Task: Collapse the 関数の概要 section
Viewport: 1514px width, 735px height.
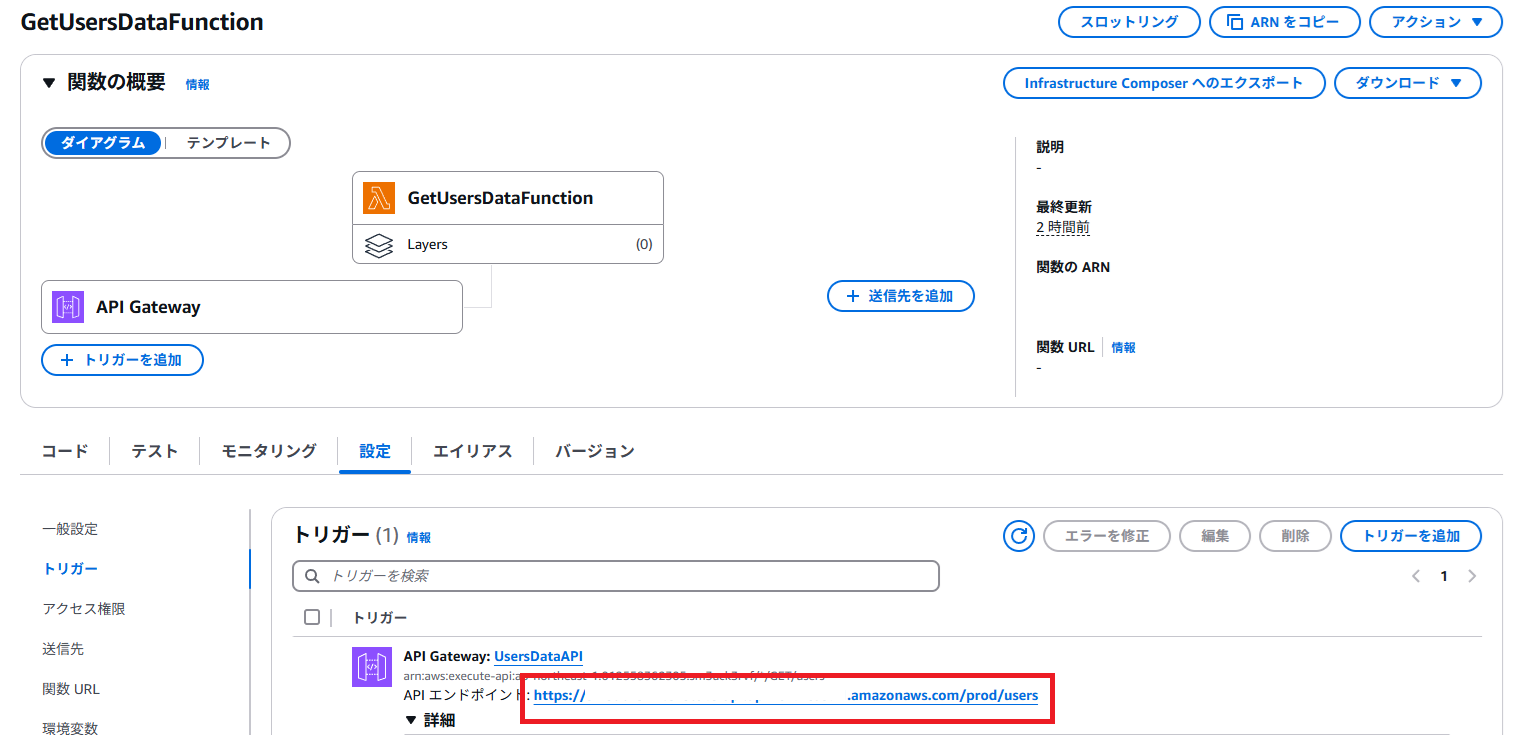Action: [x=49, y=83]
